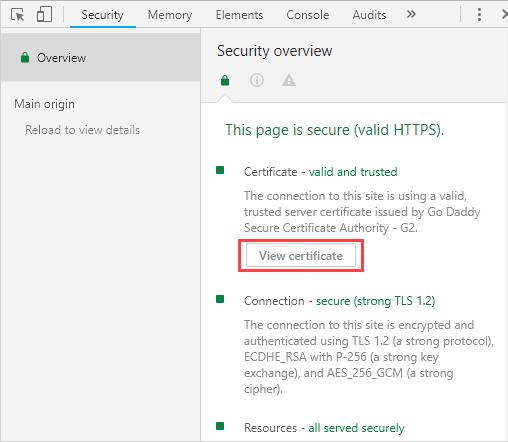Switch to the Memory tab
Image resolution: width=508 pixels, height=442 pixels.
[x=170, y=15]
